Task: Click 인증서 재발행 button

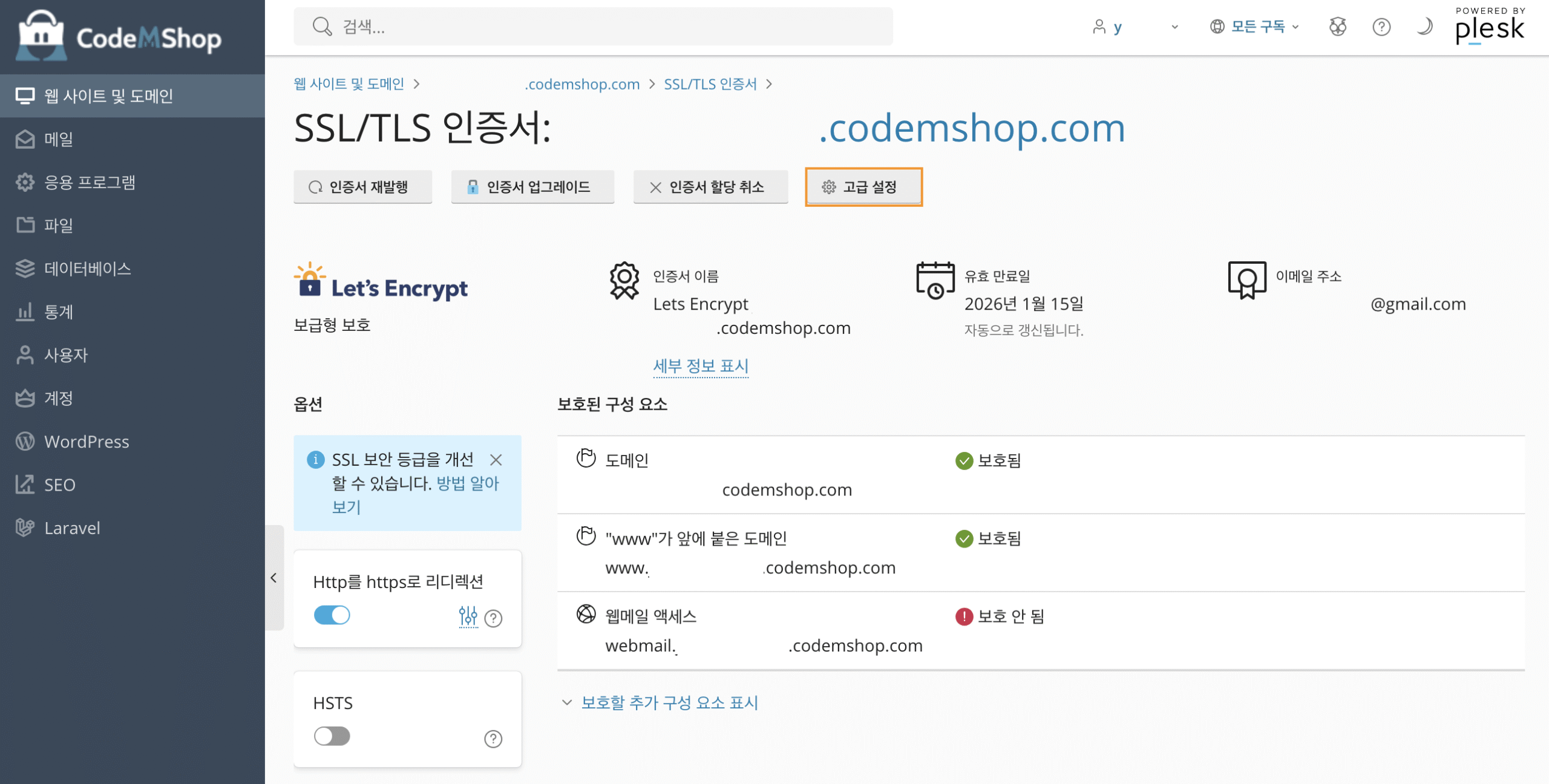Action: point(362,187)
